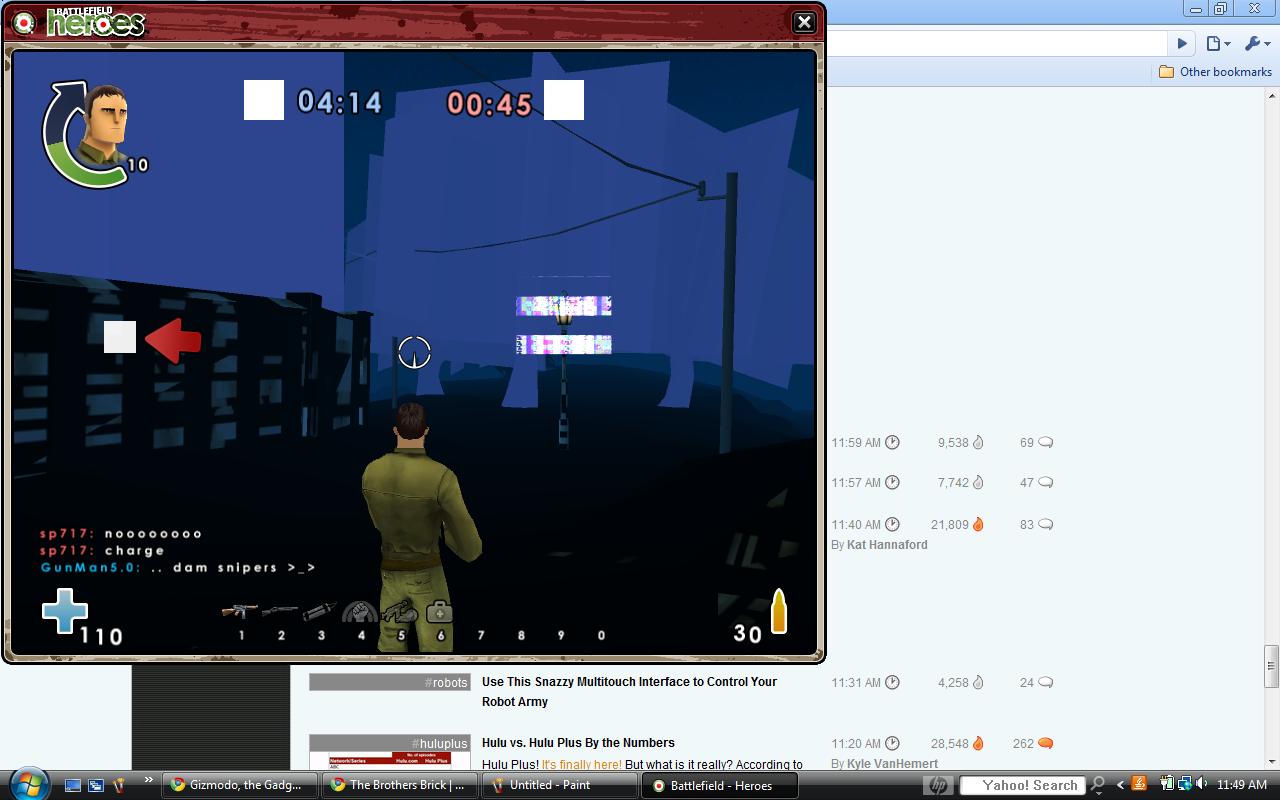Click the bullet ammo icon
Screen dimensions: 1280x800
pyautogui.click(x=779, y=611)
